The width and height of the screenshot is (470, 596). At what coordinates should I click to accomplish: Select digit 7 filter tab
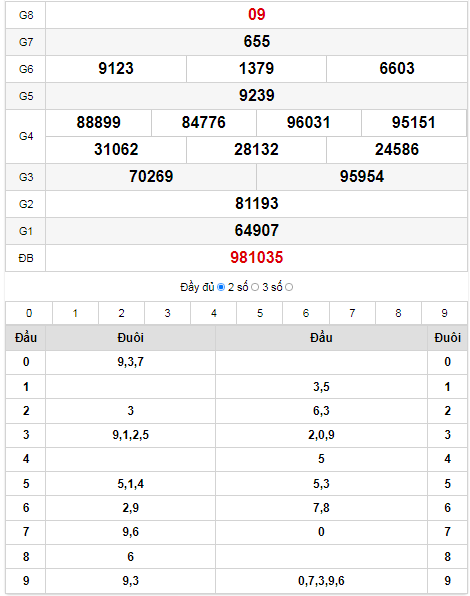pos(352,313)
